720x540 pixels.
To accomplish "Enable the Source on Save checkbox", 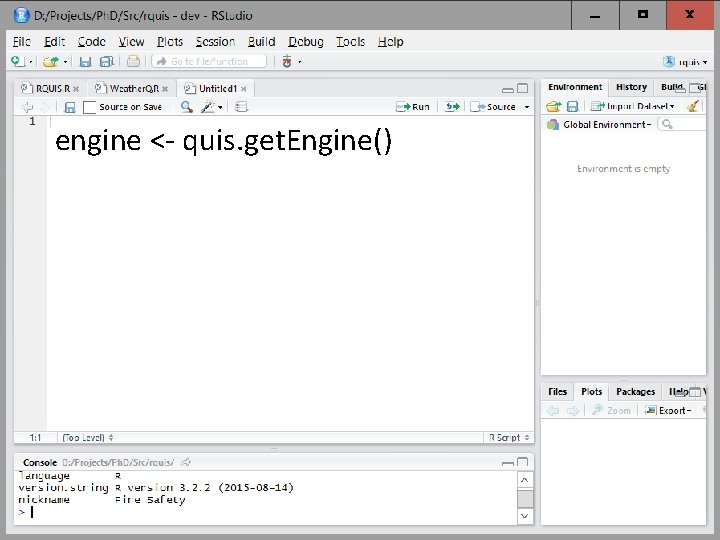I will pos(90,107).
